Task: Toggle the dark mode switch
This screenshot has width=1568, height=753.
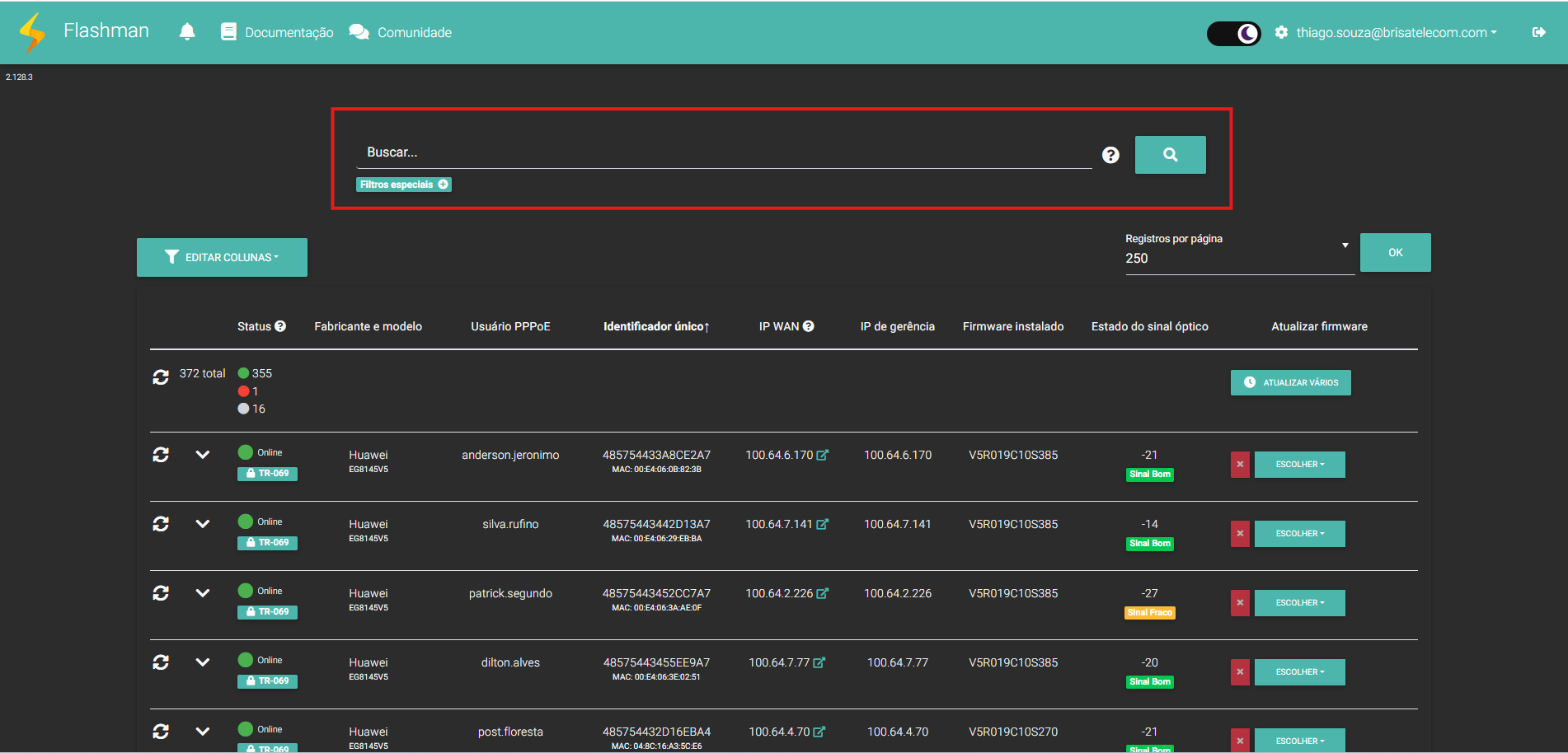Action: click(1233, 33)
